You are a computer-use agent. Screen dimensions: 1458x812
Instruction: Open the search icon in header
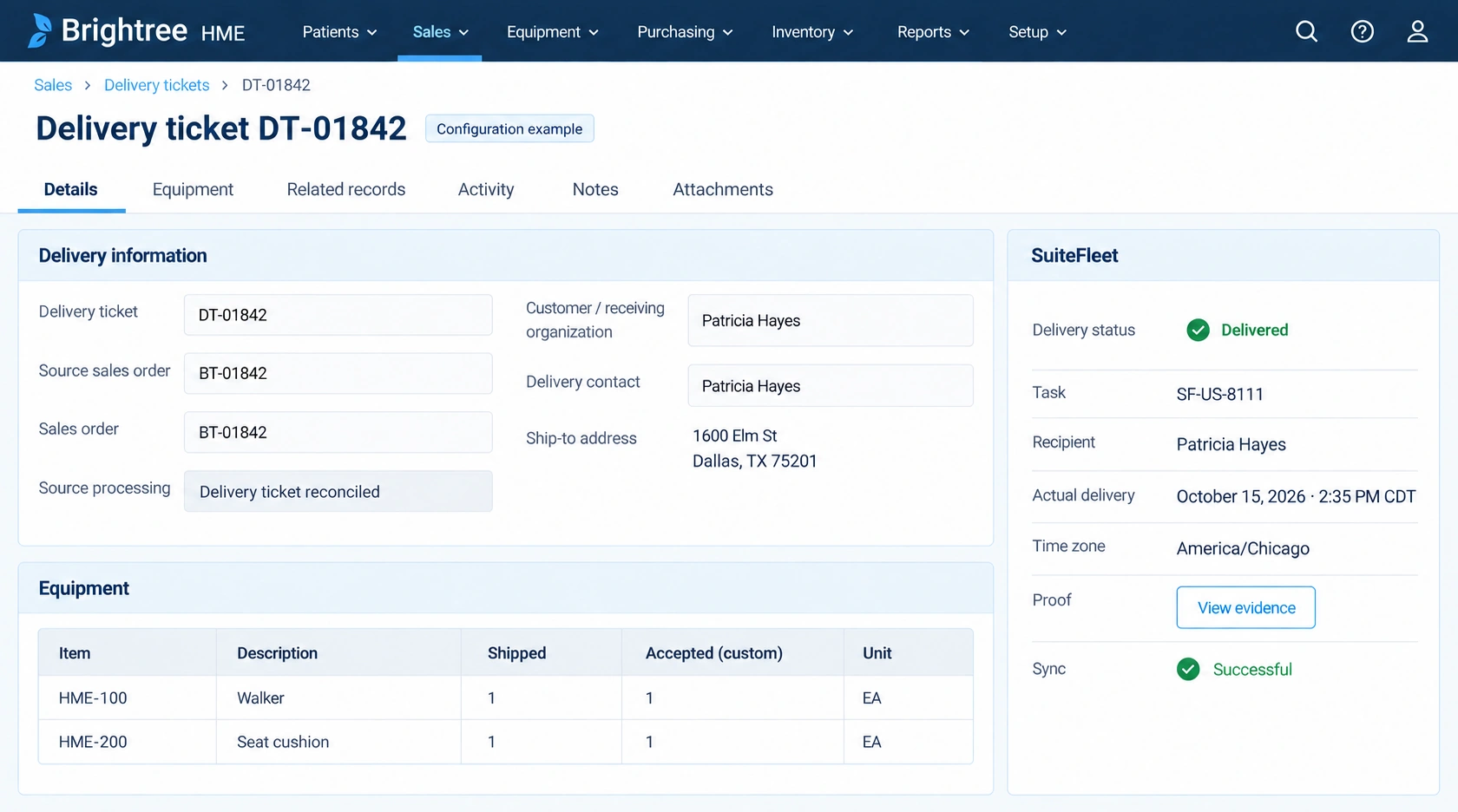[1306, 32]
